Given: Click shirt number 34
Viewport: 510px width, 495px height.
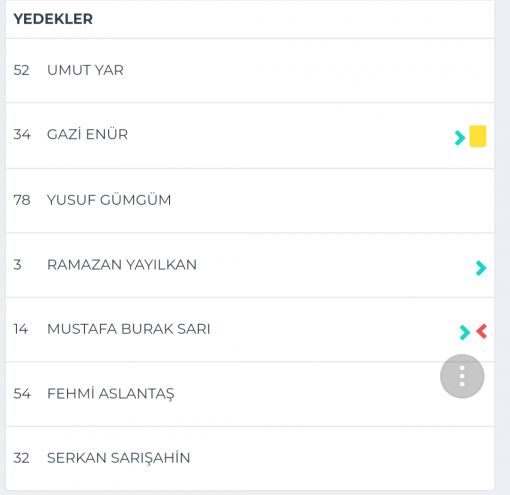Looking at the screenshot, I should tap(22, 134).
